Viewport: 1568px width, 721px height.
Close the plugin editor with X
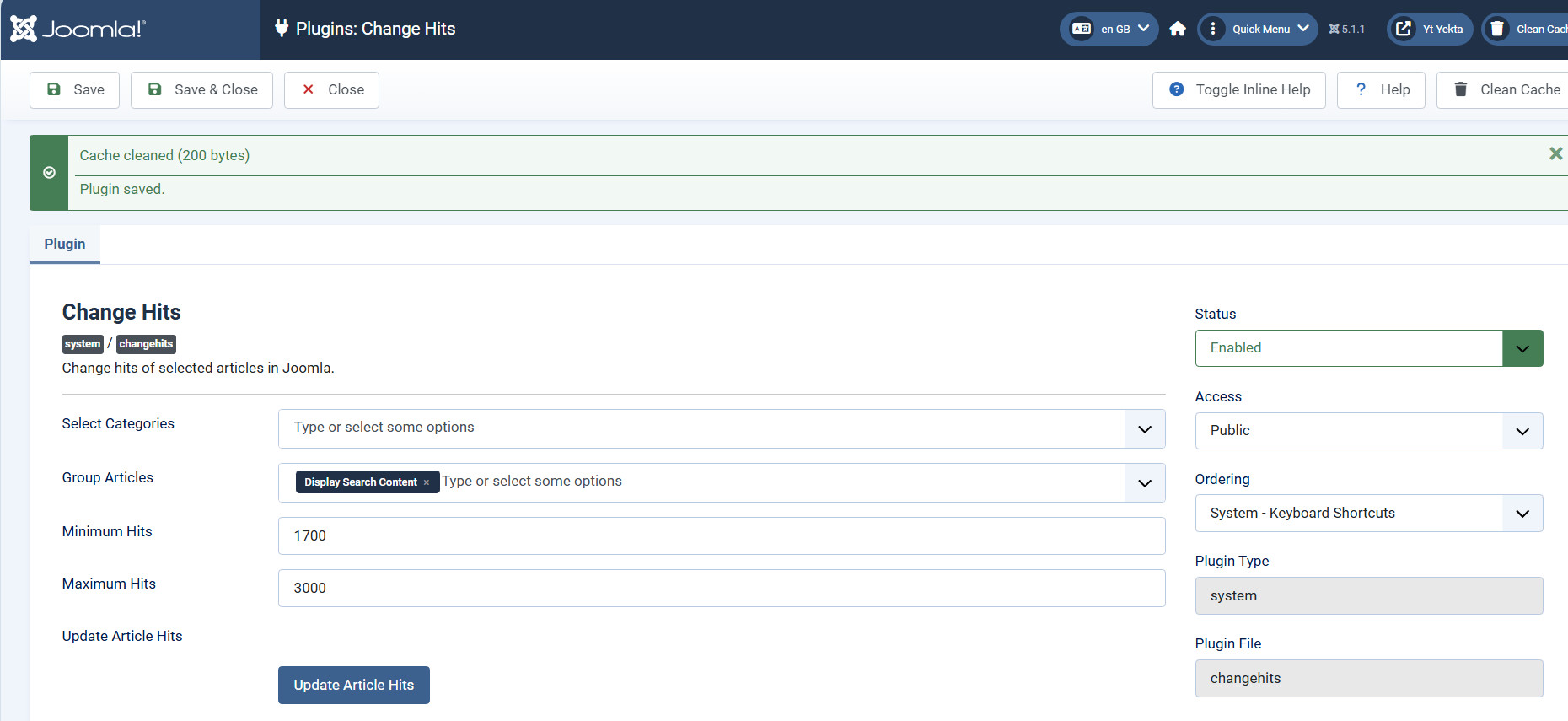pos(331,90)
